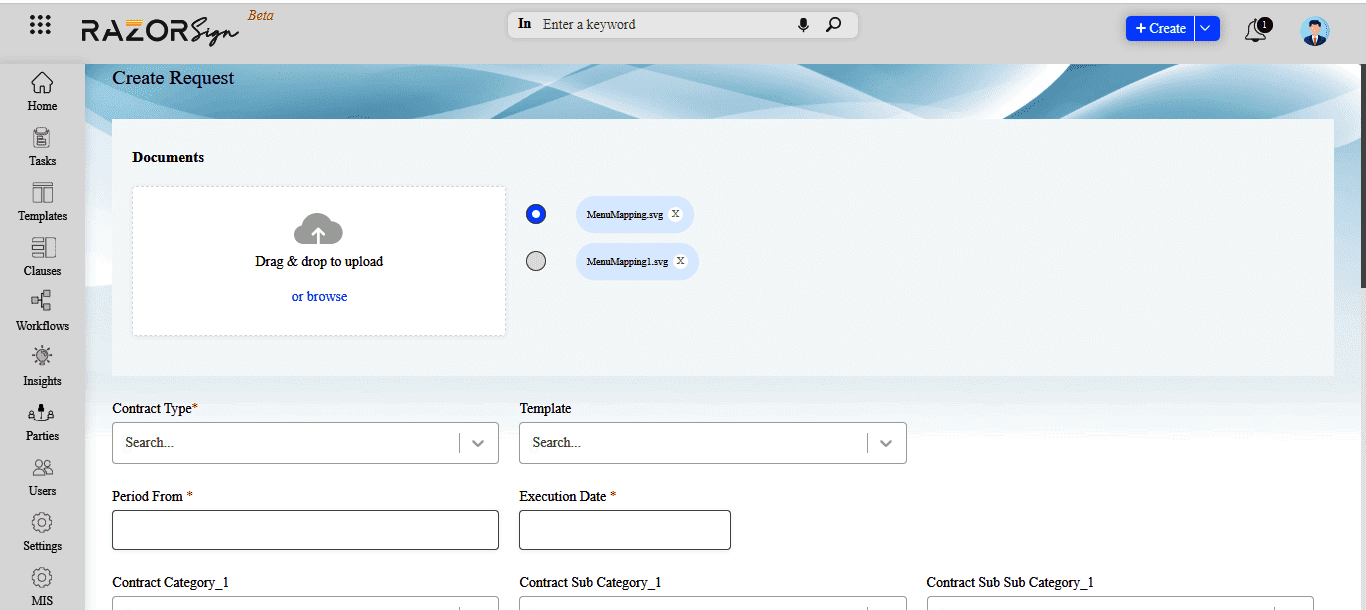This screenshot has height=610, width=1366.
Task: Go to Home in the sidebar
Action: 42,91
